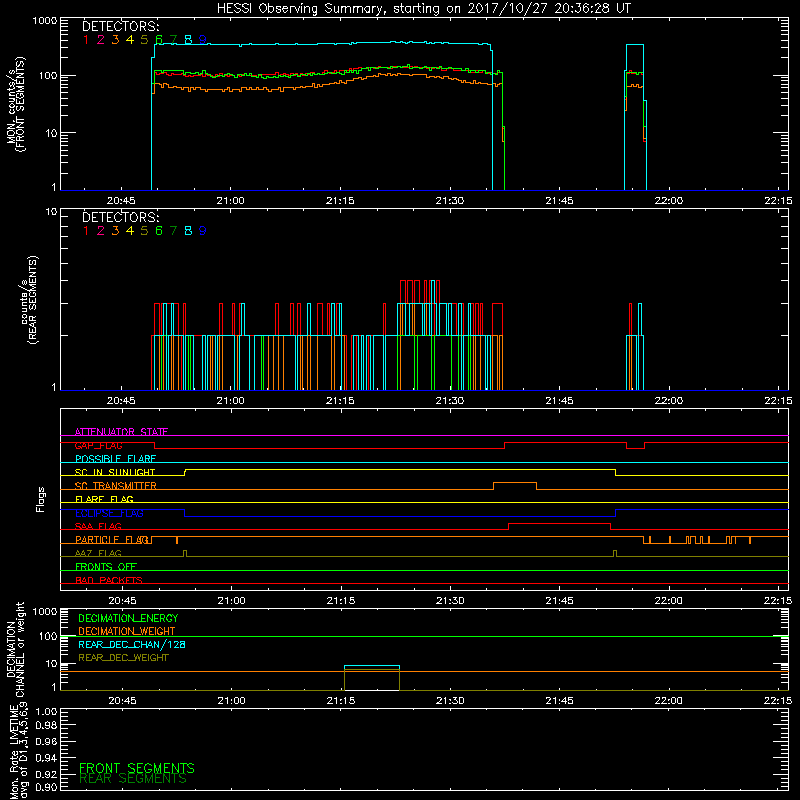This screenshot has height=800, width=800.
Task: Click blue detector number 9 in front segments legend
Action: tap(203, 40)
